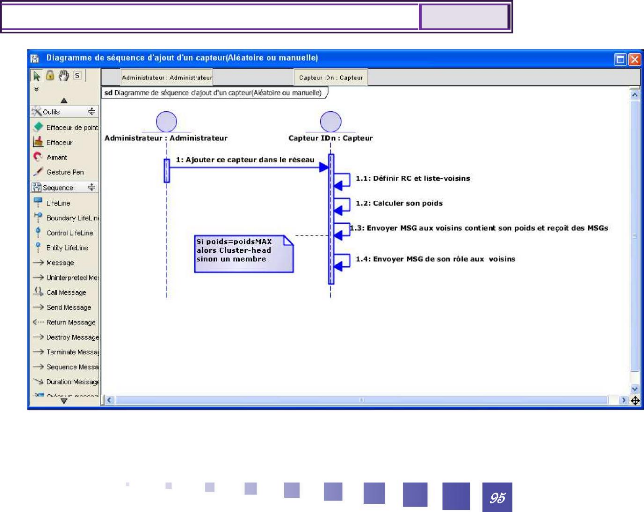Select the Boundary LifeLine tool
The height and width of the screenshot is (512, 644).
(x=66, y=218)
